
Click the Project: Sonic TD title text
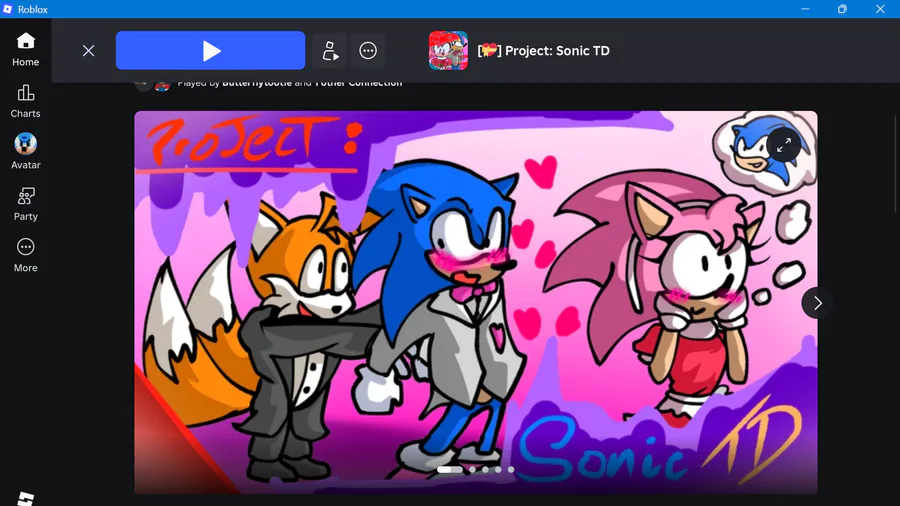click(544, 50)
